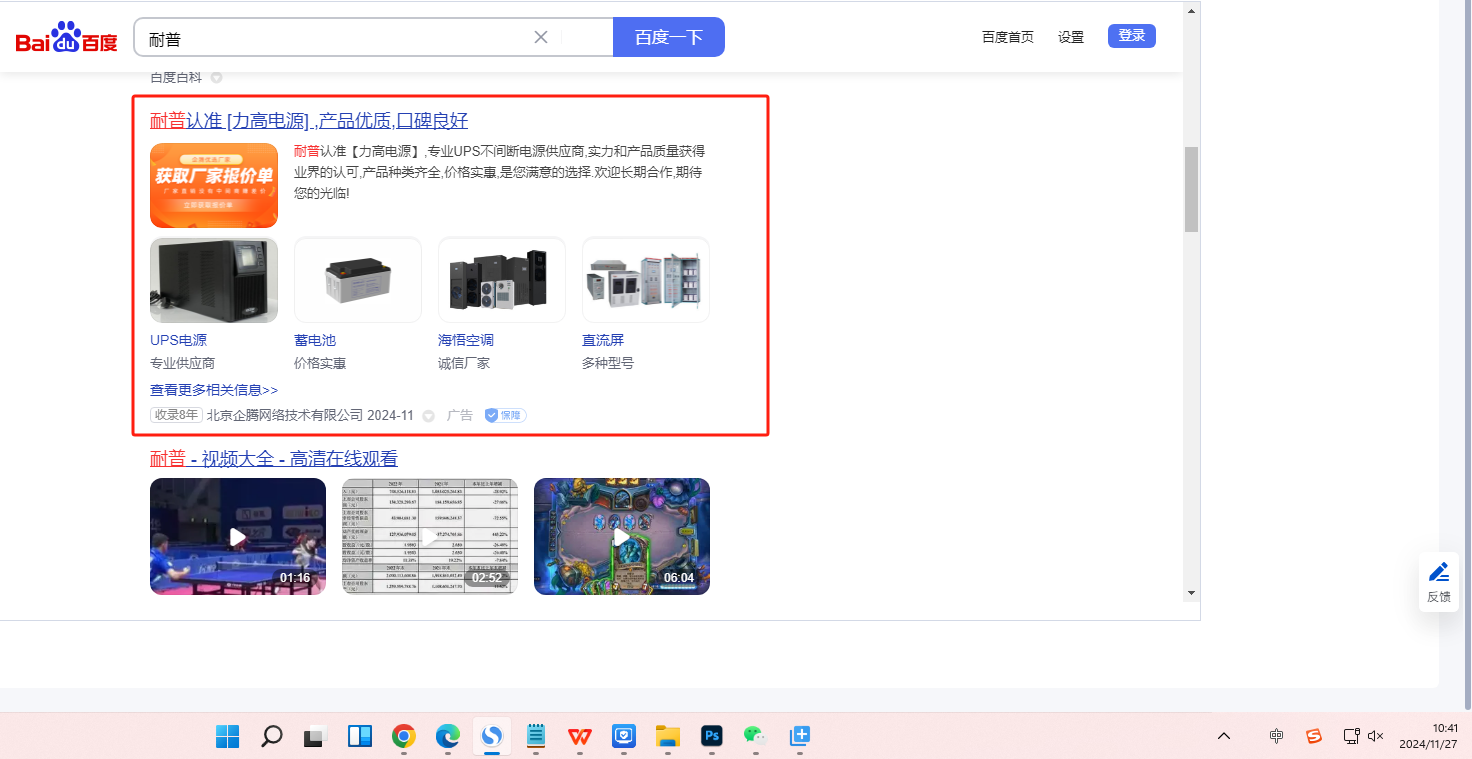Launch Google Chrome from the taskbar
This screenshot has height=759, width=1472.
point(404,737)
